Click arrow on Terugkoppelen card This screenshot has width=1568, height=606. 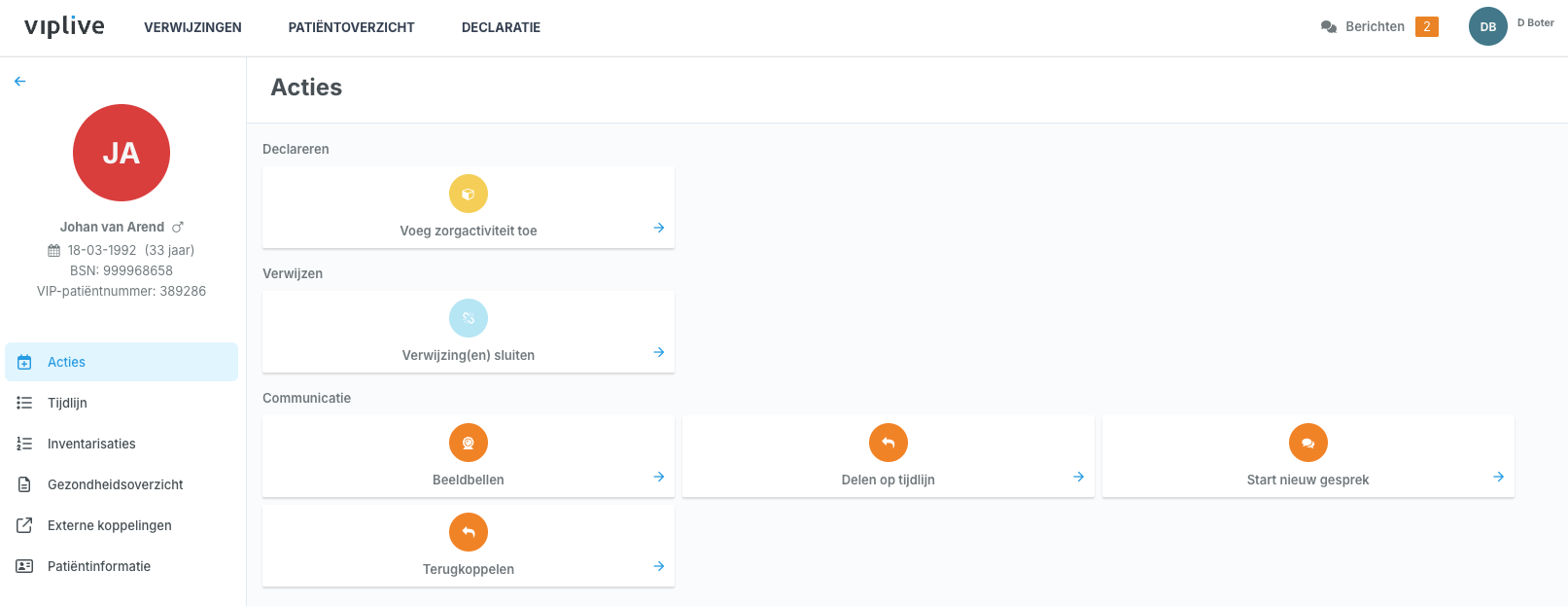[659, 566]
